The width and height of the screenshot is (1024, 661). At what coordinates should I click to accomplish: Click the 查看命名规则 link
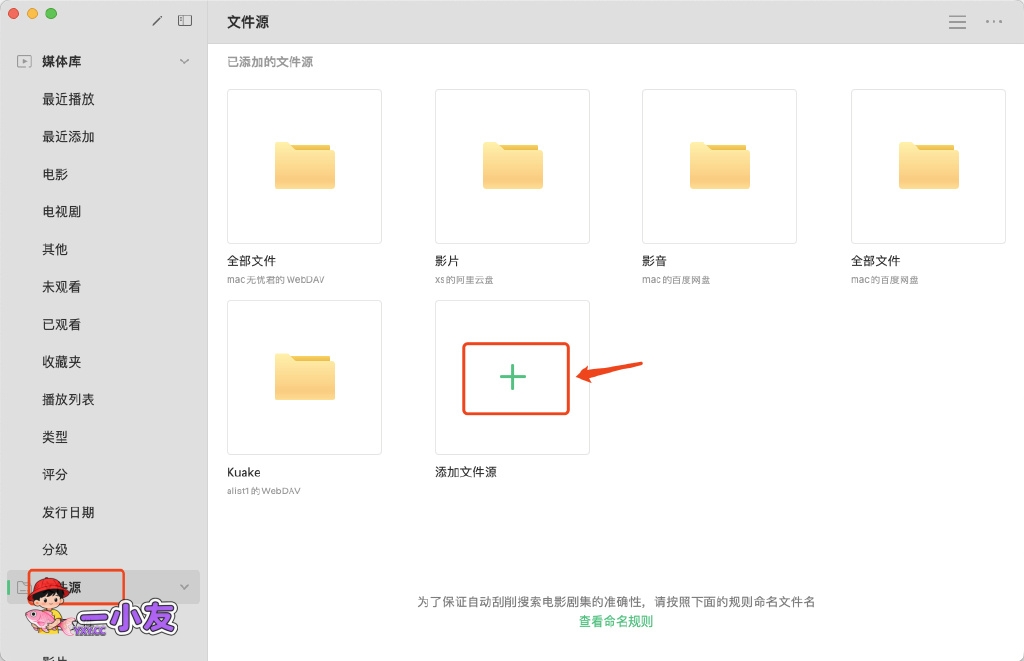615,621
